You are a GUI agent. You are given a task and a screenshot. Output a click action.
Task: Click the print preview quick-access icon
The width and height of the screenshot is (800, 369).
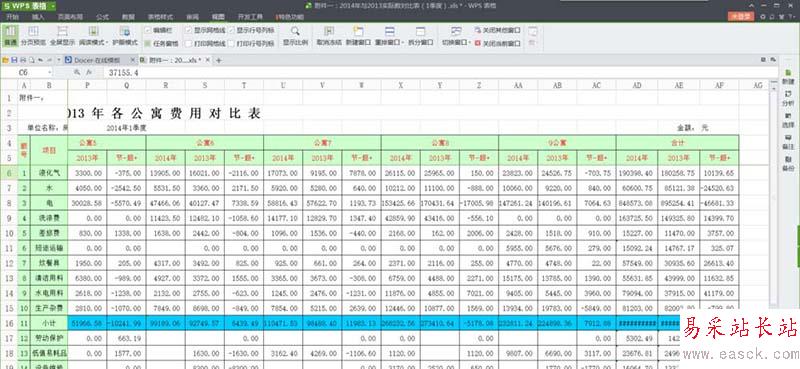tap(31, 60)
